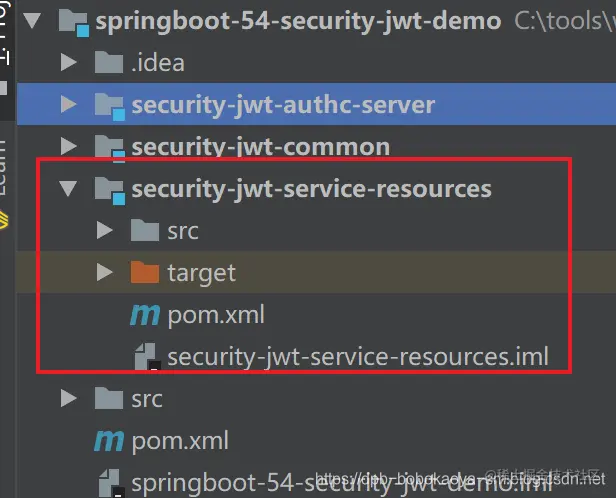This screenshot has width=616, height=498.
Task: Click the security-jwt-authc-server module icon
Action: point(110,106)
